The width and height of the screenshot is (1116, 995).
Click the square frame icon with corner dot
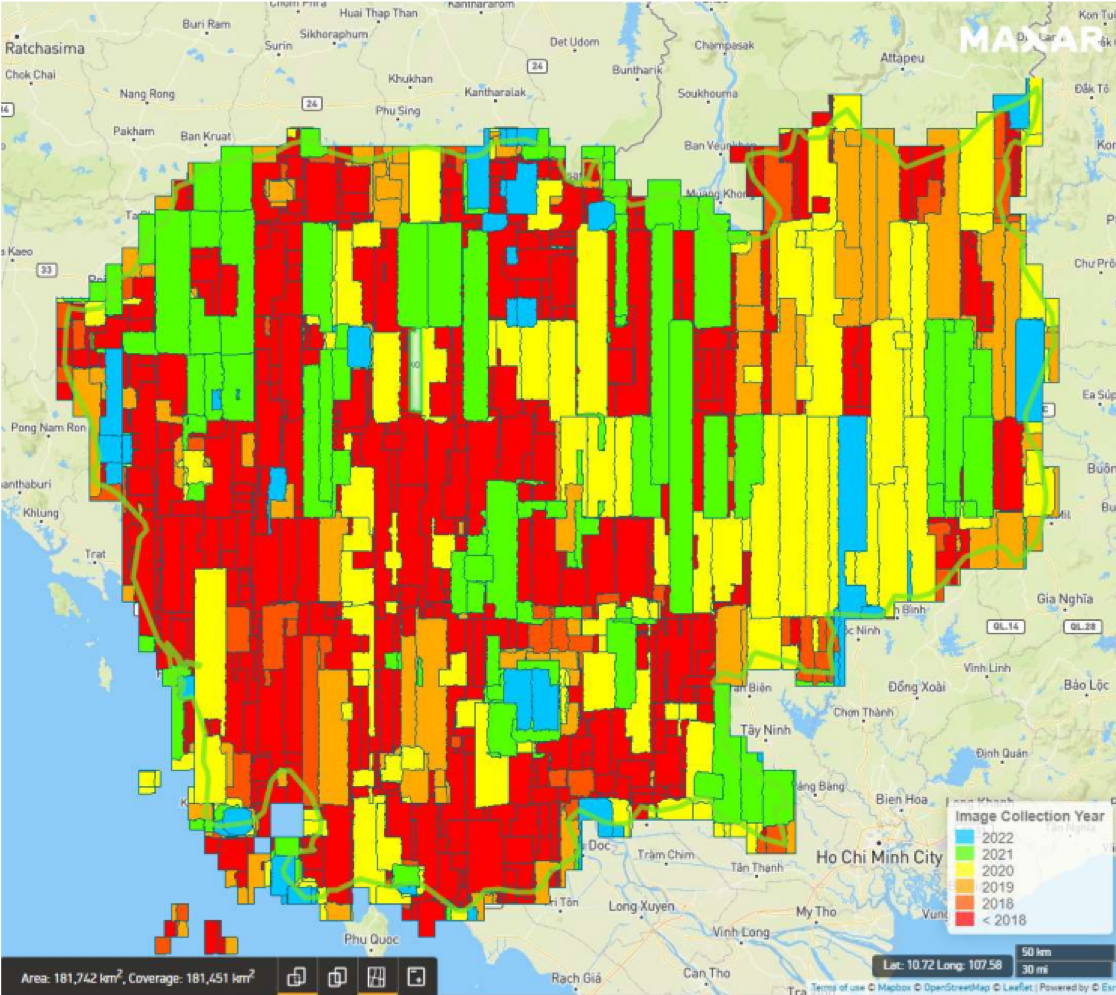[x=416, y=976]
